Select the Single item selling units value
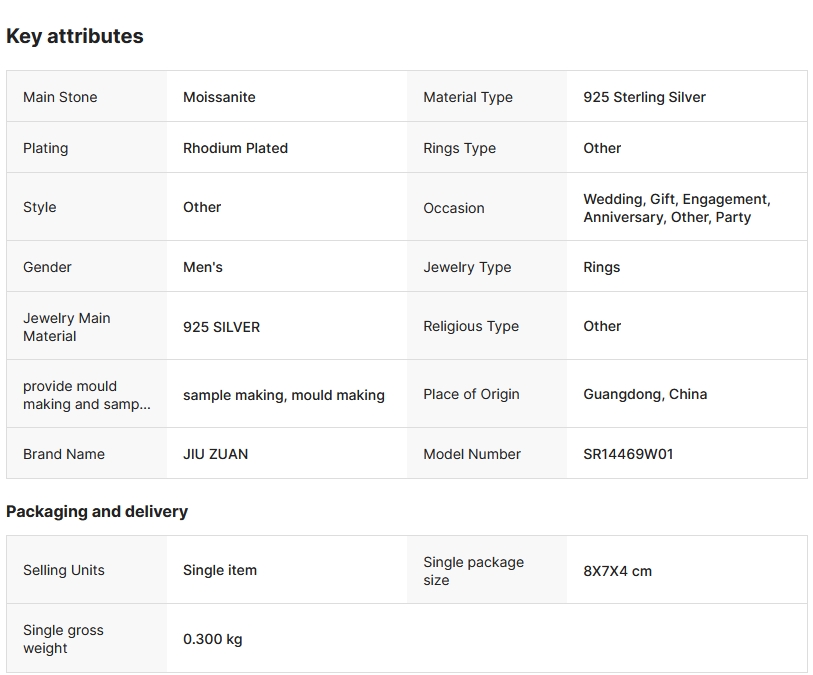This screenshot has height=675, width=813. coord(220,570)
